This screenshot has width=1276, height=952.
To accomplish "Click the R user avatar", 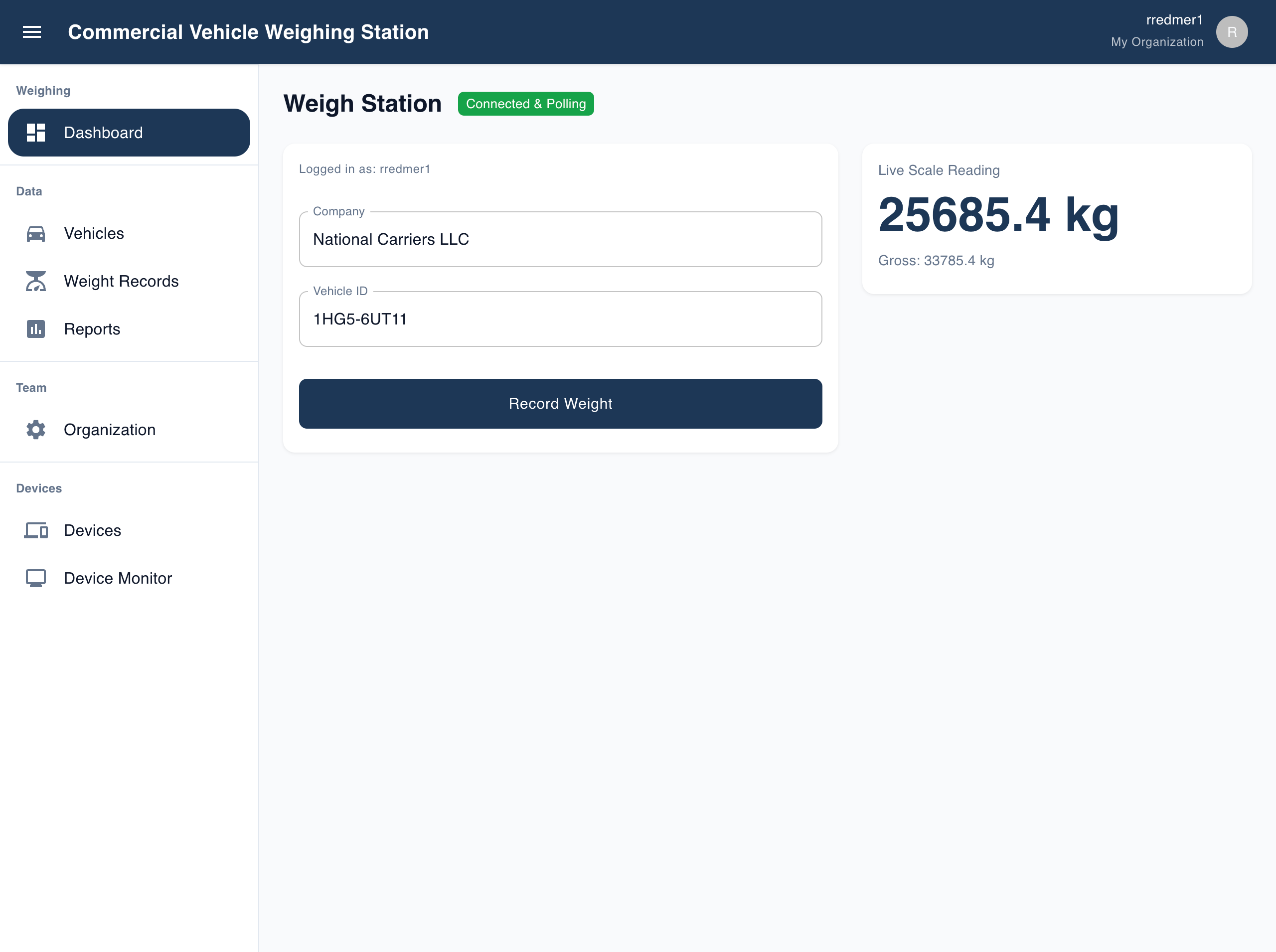I will click(x=1232, y=32).
